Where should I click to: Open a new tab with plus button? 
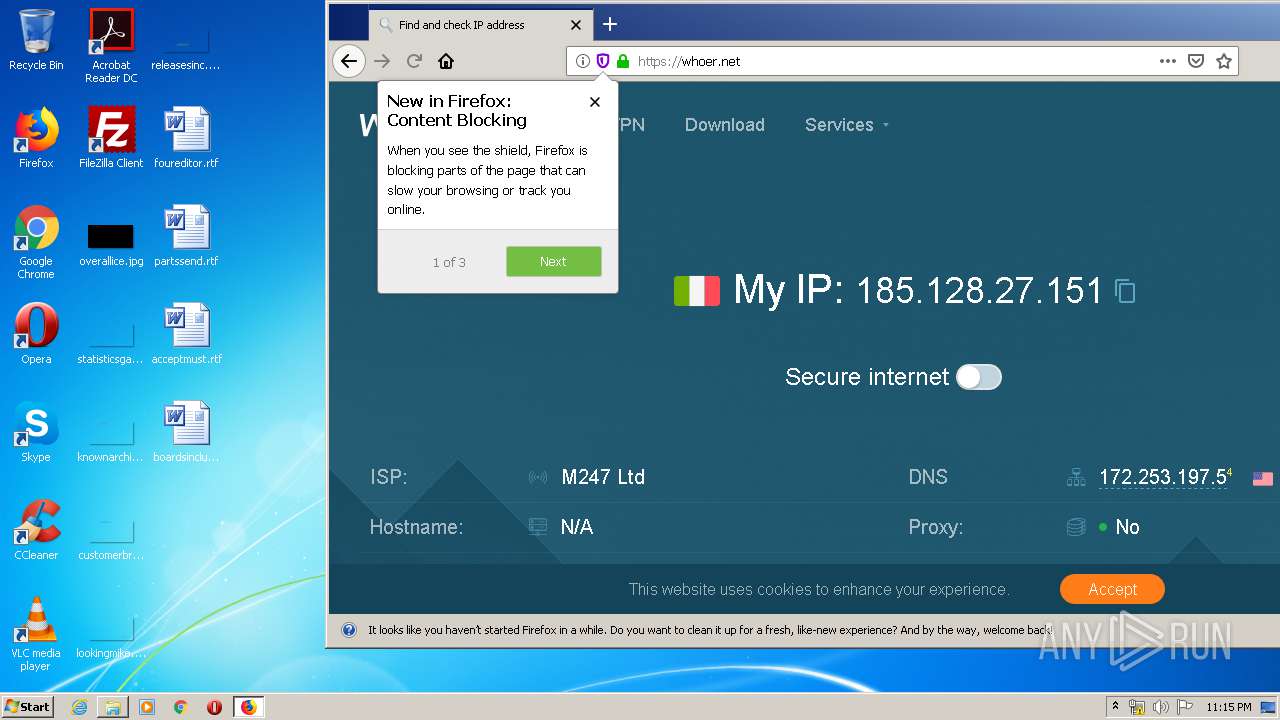[610, 24]
